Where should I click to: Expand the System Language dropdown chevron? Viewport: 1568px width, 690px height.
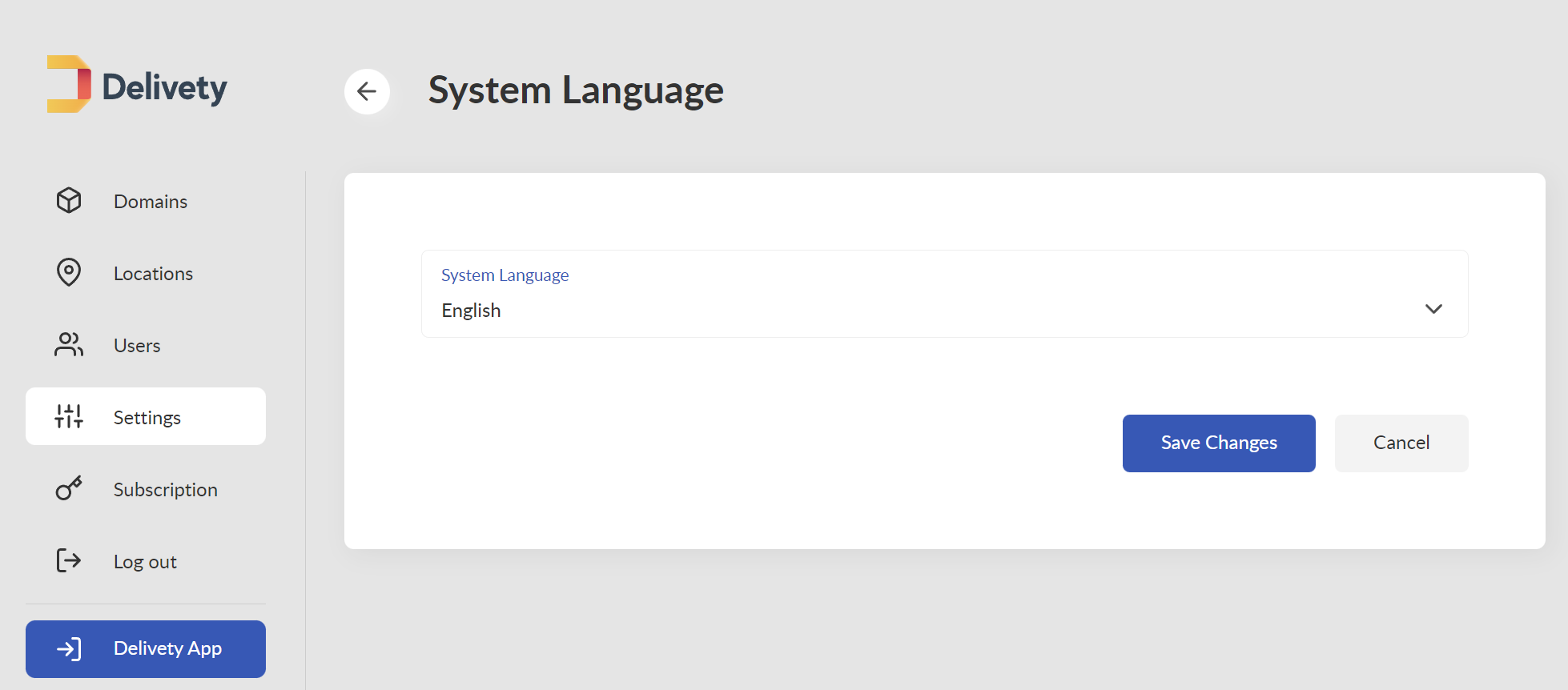(1433, 309)
